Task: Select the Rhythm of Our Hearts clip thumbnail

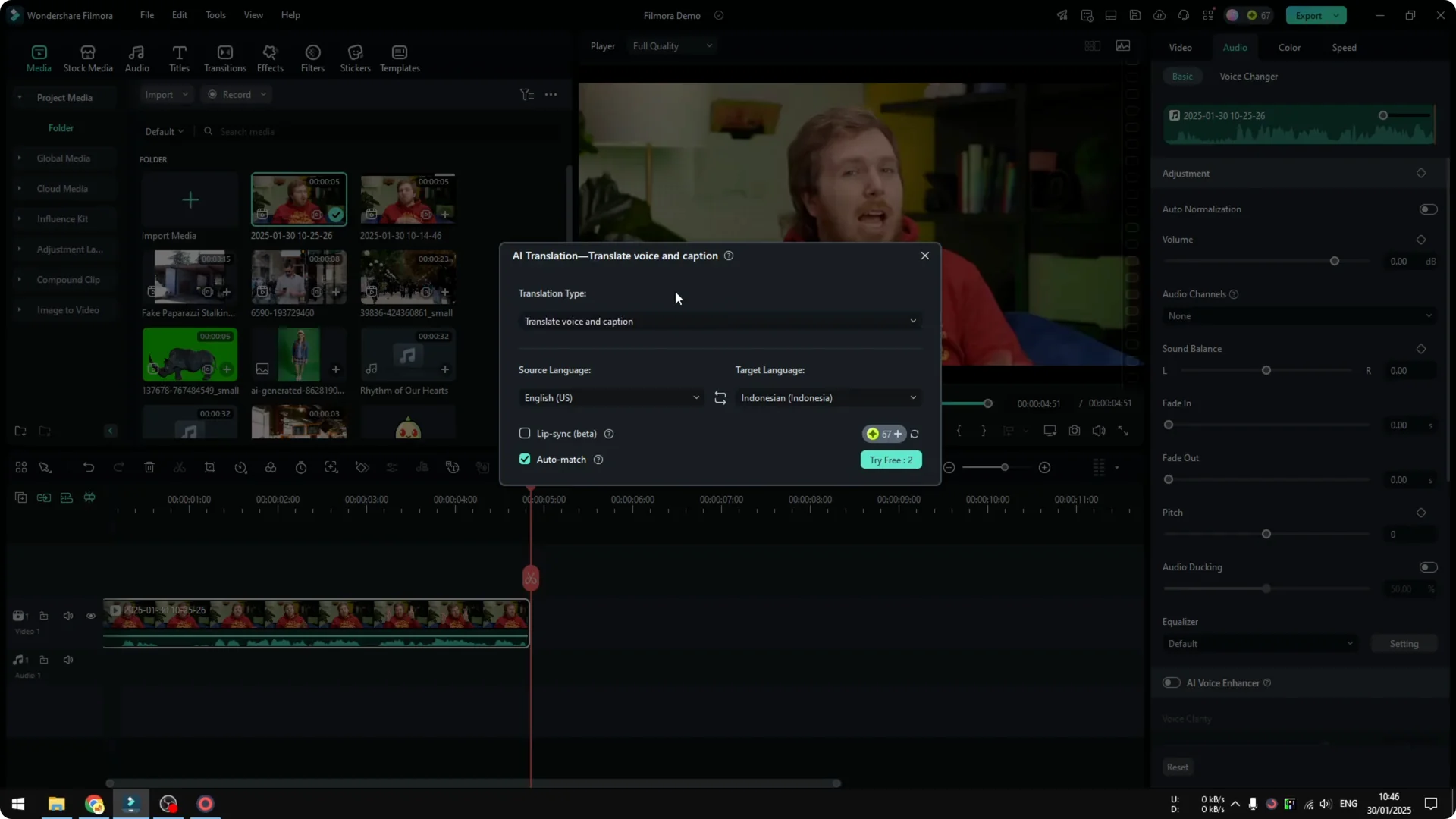Action: pyautogui.click(x=407, y=354)
